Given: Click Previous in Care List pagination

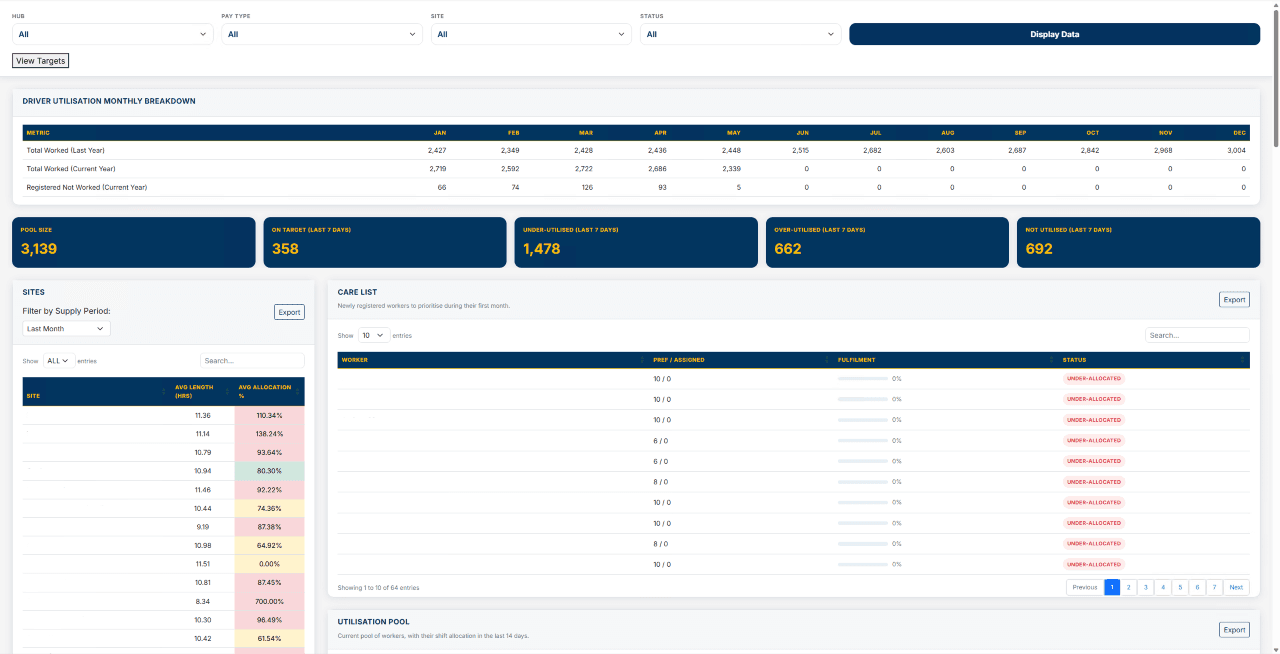Looking at the screenshot, I should [1085, 587].
